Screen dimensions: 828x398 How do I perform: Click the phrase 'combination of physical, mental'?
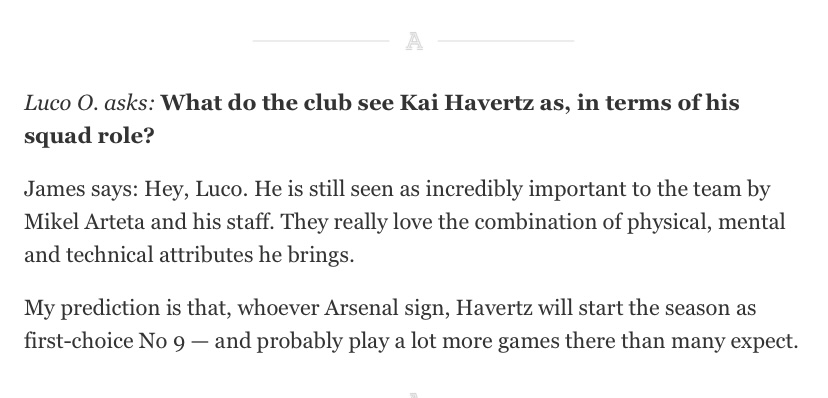pyautogui.click(x=630, y=222)
